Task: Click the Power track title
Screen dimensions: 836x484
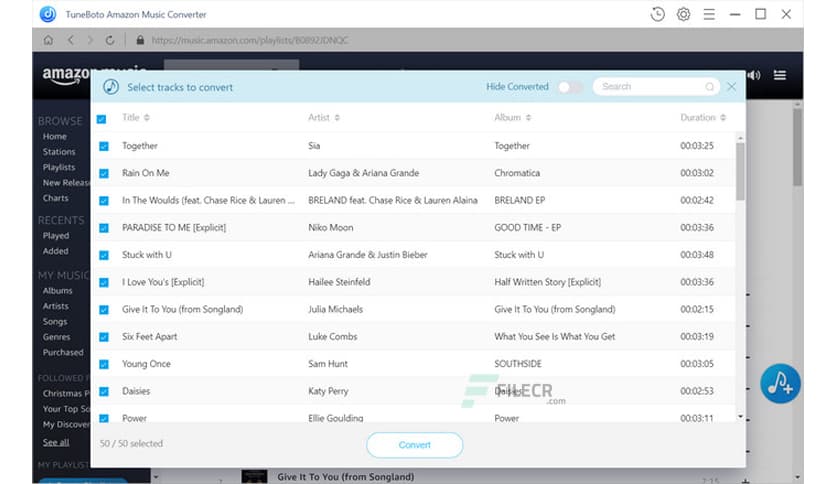Action: pyautogui.click(x=134, y=418)
